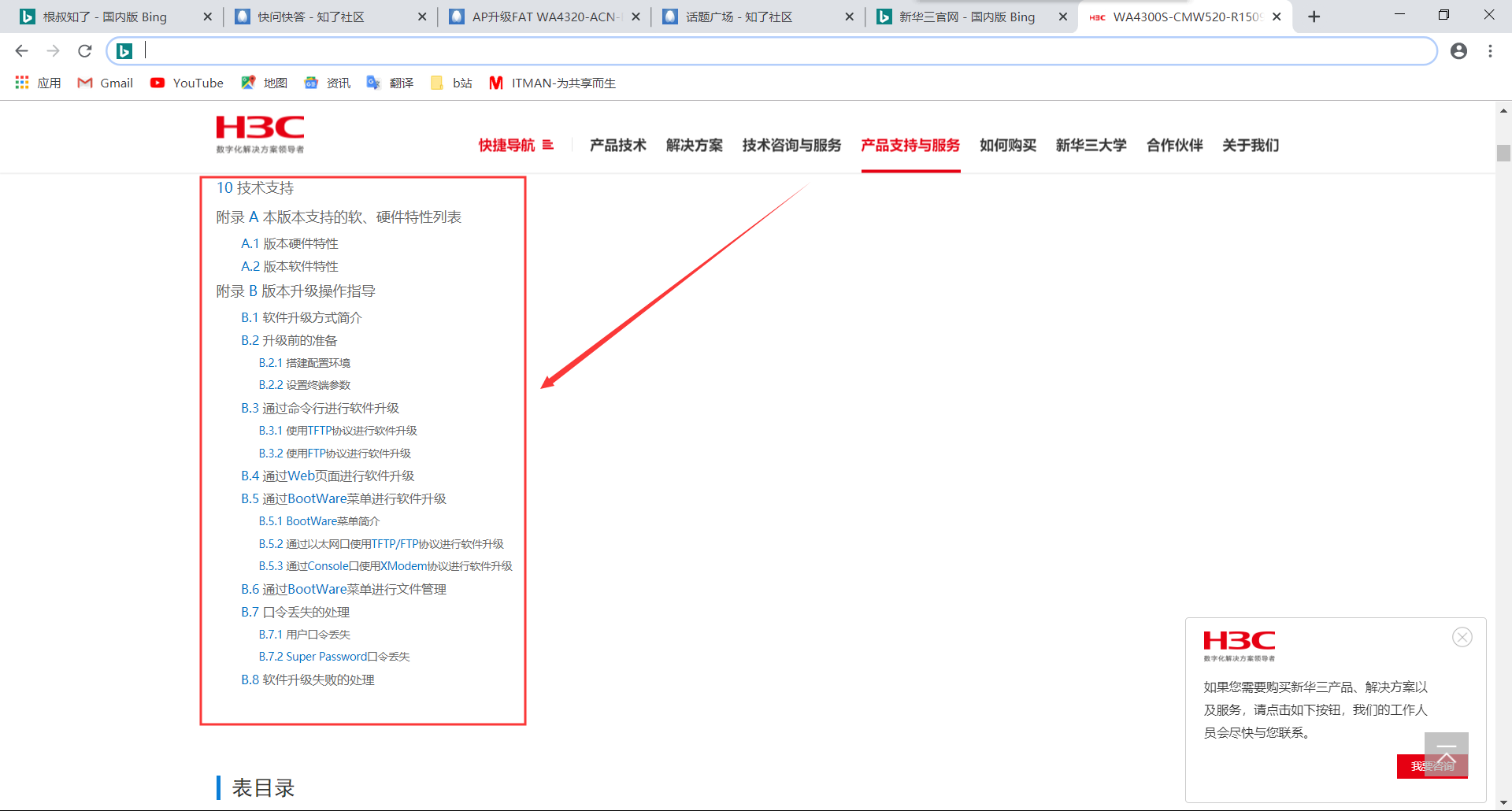Close the 话题广场 tab

(849, 17)
